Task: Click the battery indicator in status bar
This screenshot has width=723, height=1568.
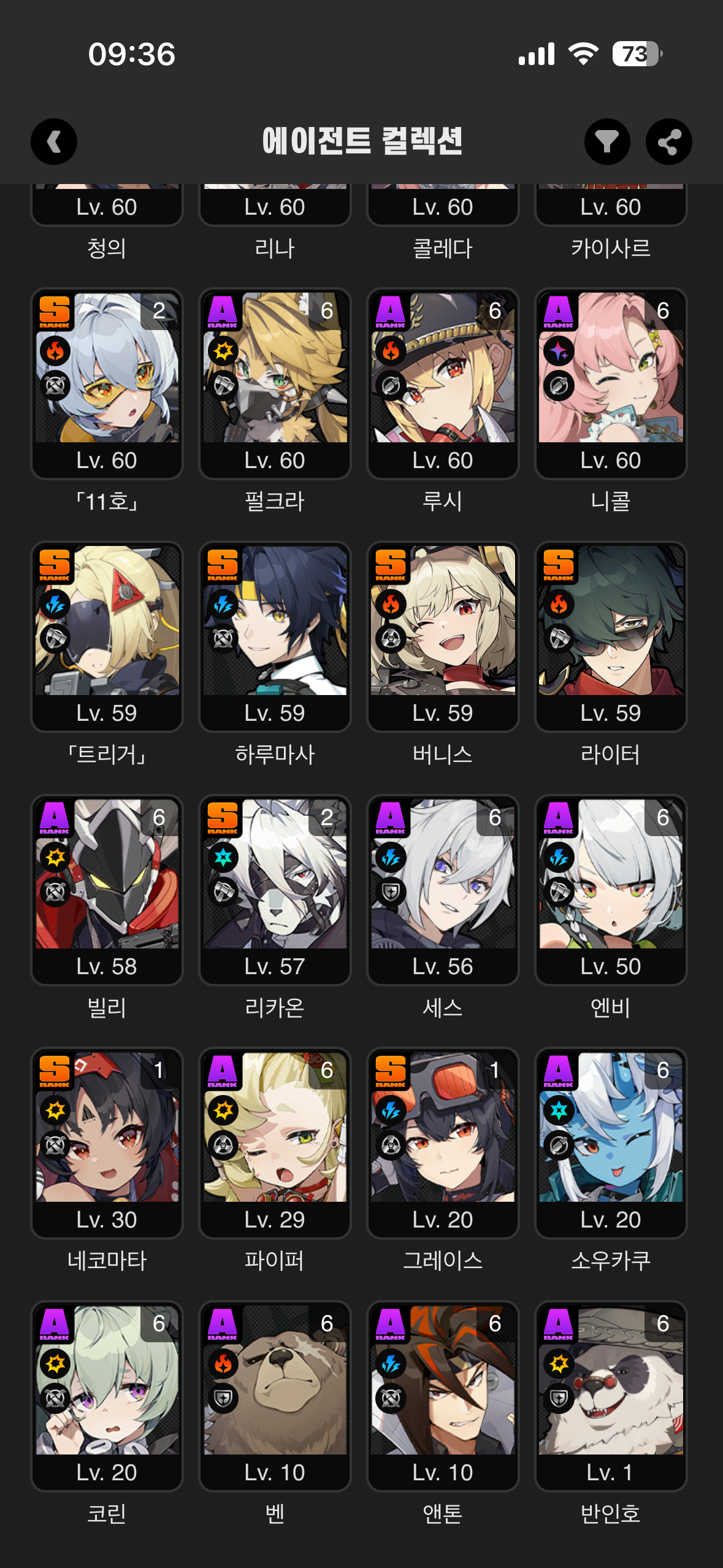Action: (x=637, y=54)
